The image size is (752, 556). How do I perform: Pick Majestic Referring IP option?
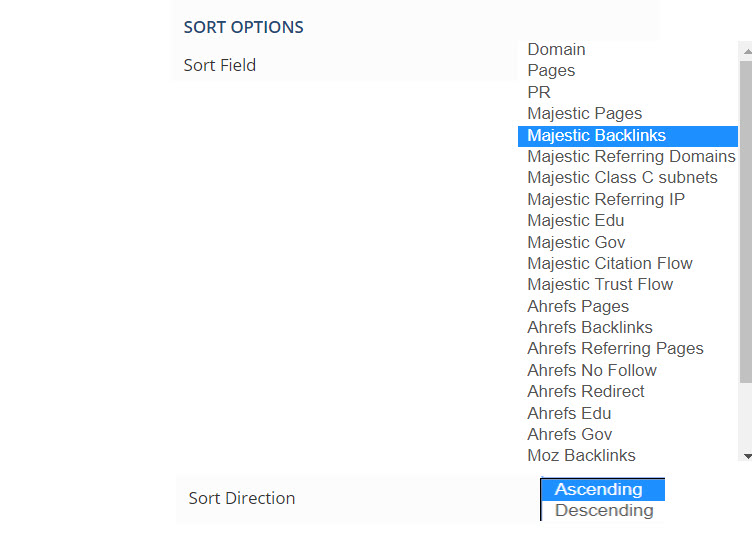pyautogui.click(x=606, y=199)
